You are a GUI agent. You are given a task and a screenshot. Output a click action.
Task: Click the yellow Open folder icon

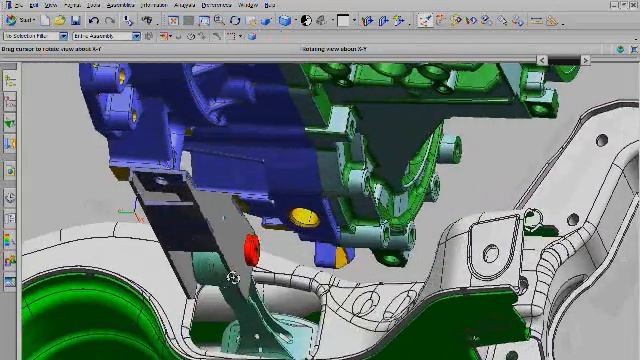60,20
